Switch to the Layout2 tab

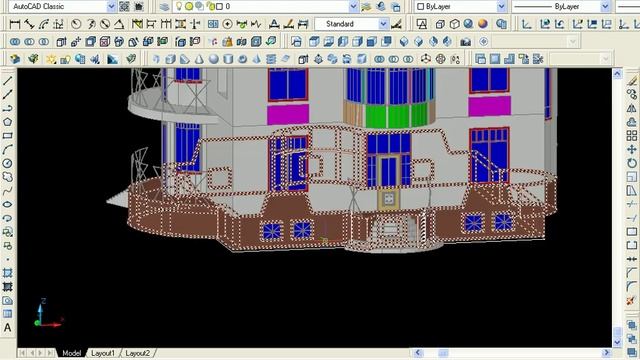coord(138,353)
